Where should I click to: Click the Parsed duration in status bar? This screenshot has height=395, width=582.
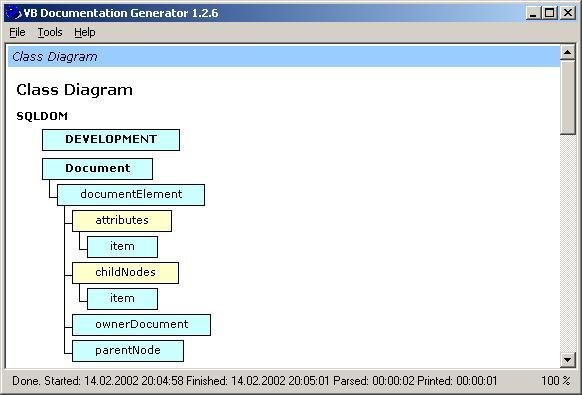(x=373, y=381)
